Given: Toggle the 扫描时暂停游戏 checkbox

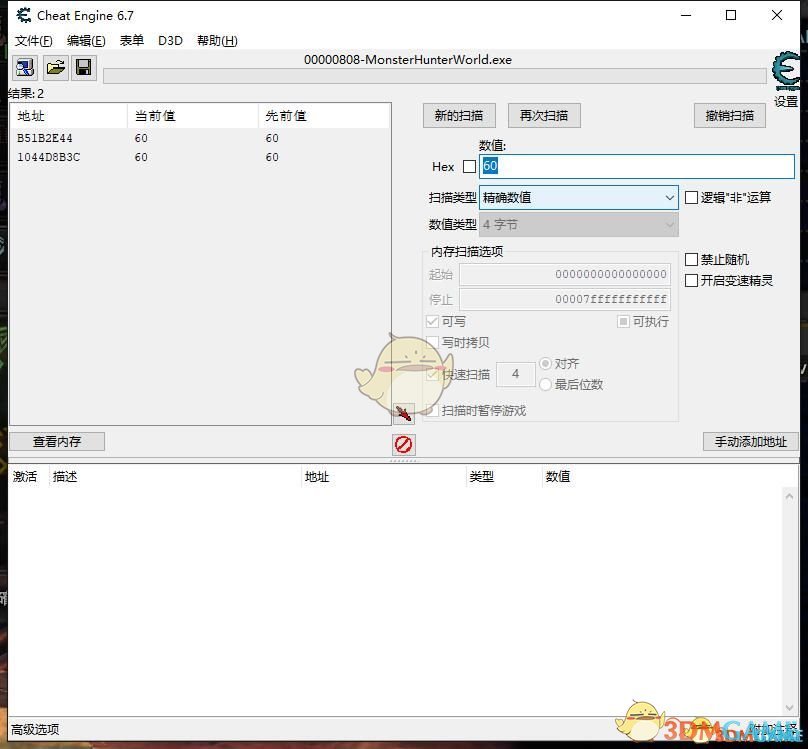Looking at the screenshot, I should (432, 411).
